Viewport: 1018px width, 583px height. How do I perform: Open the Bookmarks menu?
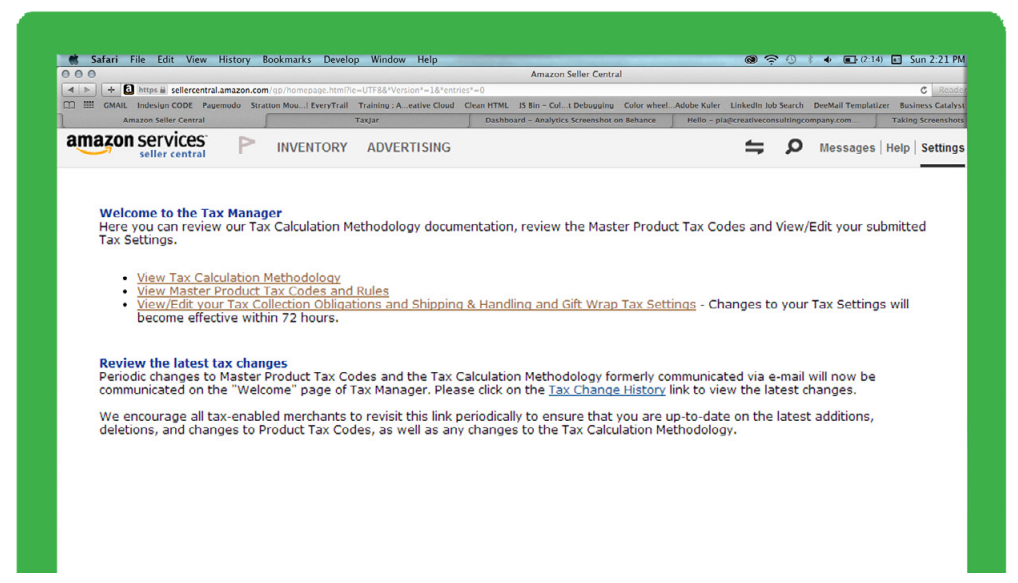[x=286, y=59]
